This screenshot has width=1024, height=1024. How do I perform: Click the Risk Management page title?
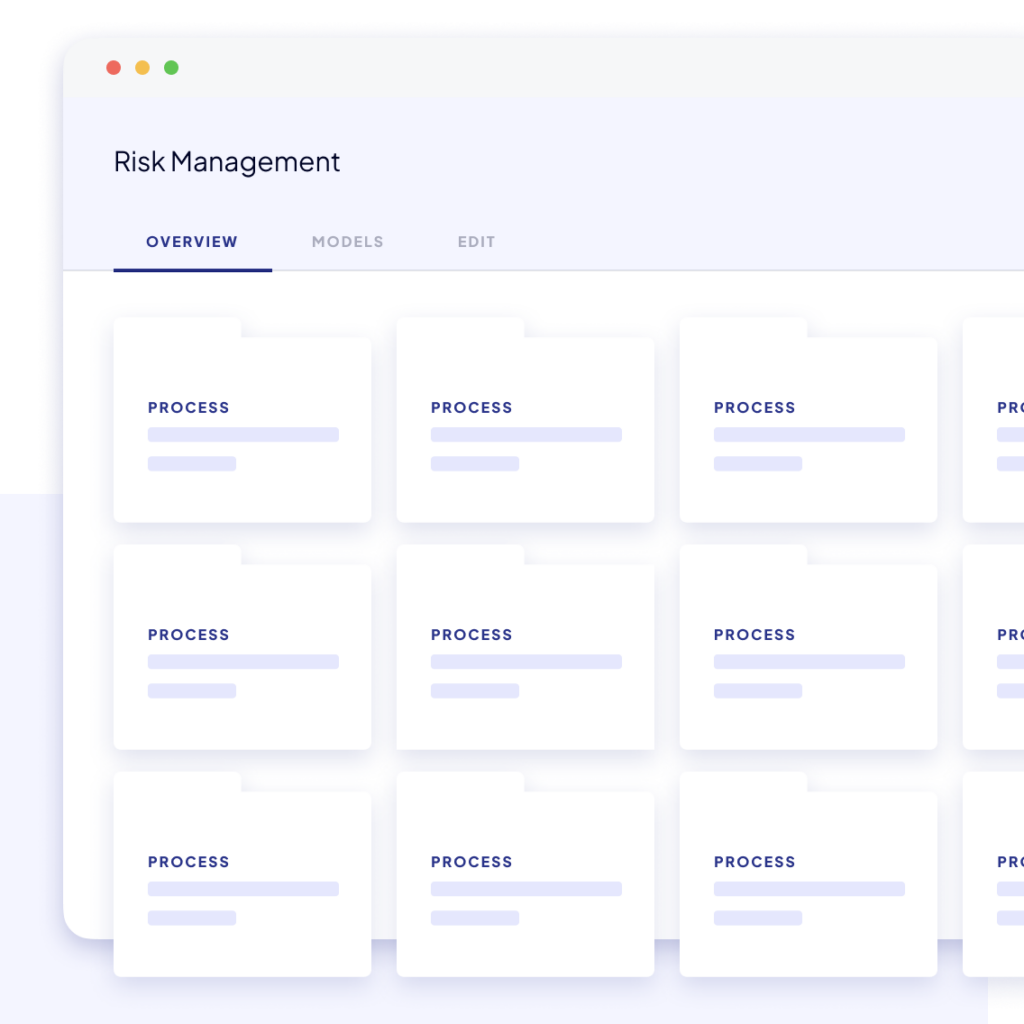coord(227,162)
